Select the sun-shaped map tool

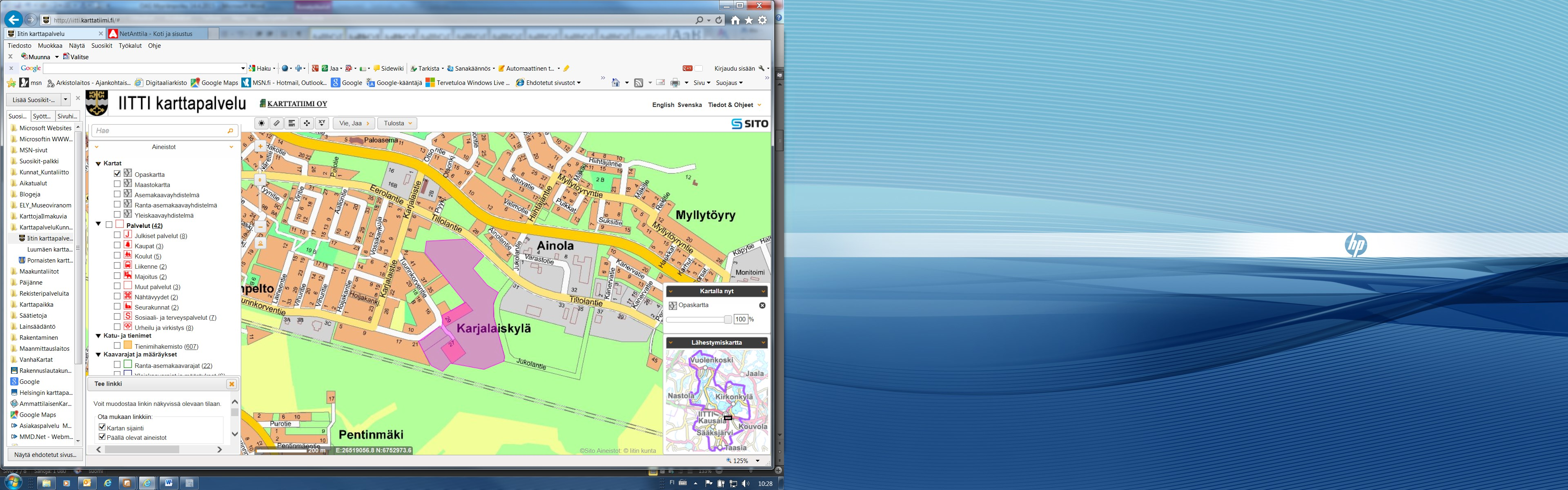[x=261, y=124]
